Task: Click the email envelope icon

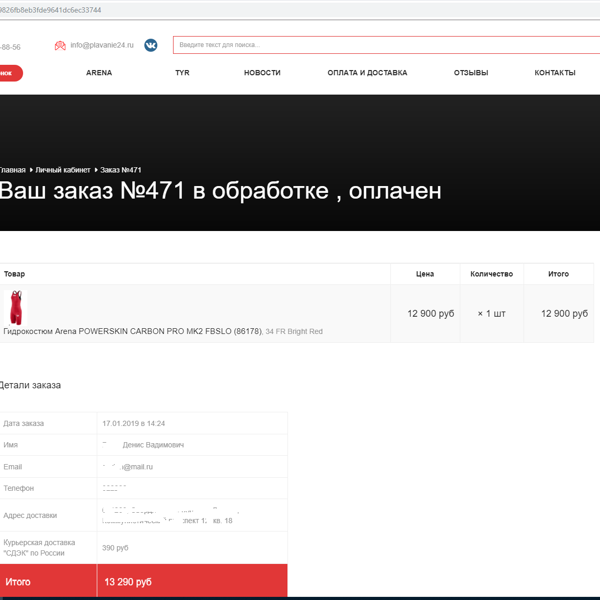Action: [60, 46]
